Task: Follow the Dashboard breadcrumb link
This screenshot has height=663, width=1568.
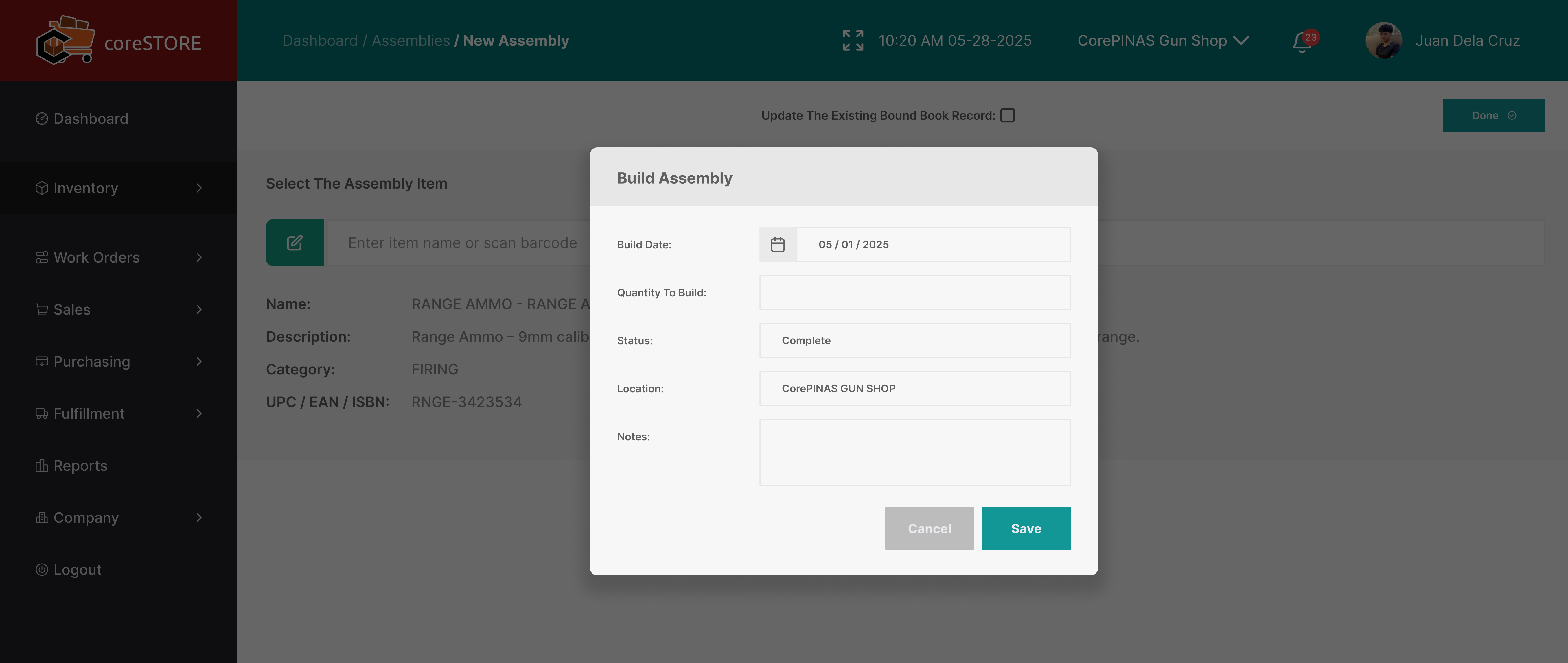Action: (x=320, y=41)
